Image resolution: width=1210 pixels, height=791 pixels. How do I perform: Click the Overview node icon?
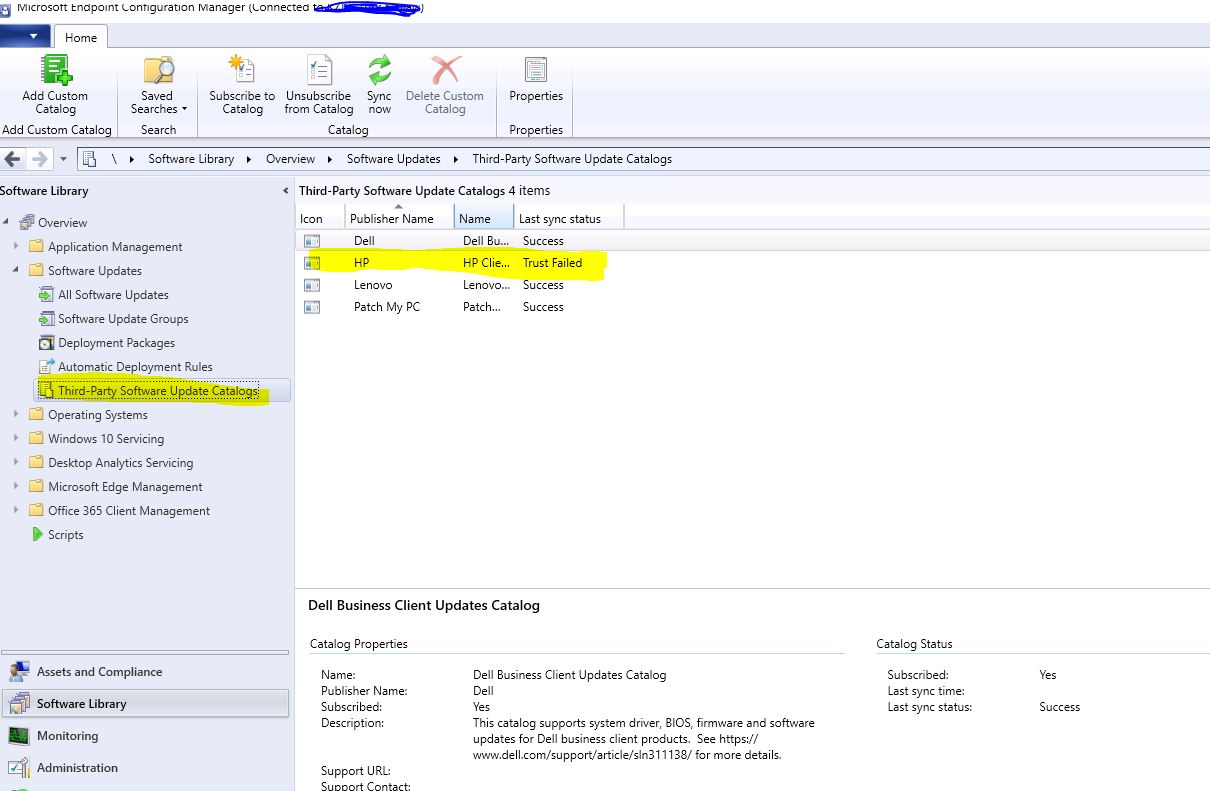[27, 222]
